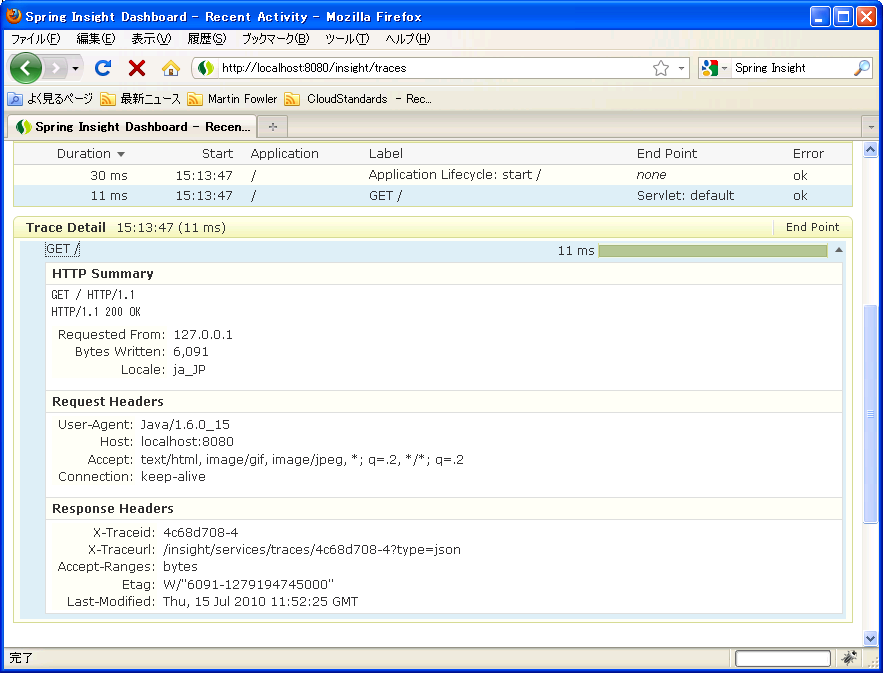Open the ツール(T) menu
This screenshot has height=673, width=883.
pos(347,39)
